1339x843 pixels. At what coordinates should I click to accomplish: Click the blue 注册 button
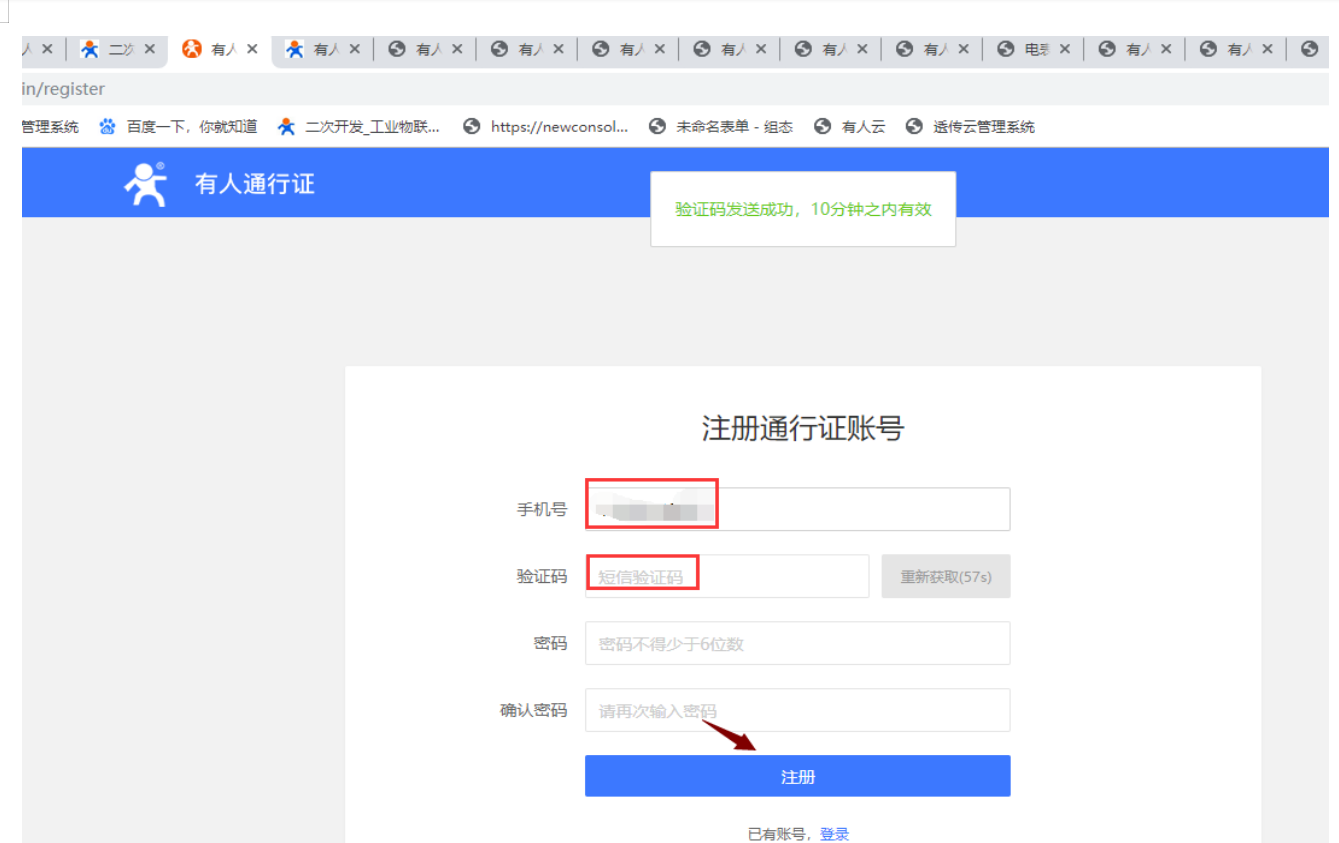point(797,777)
